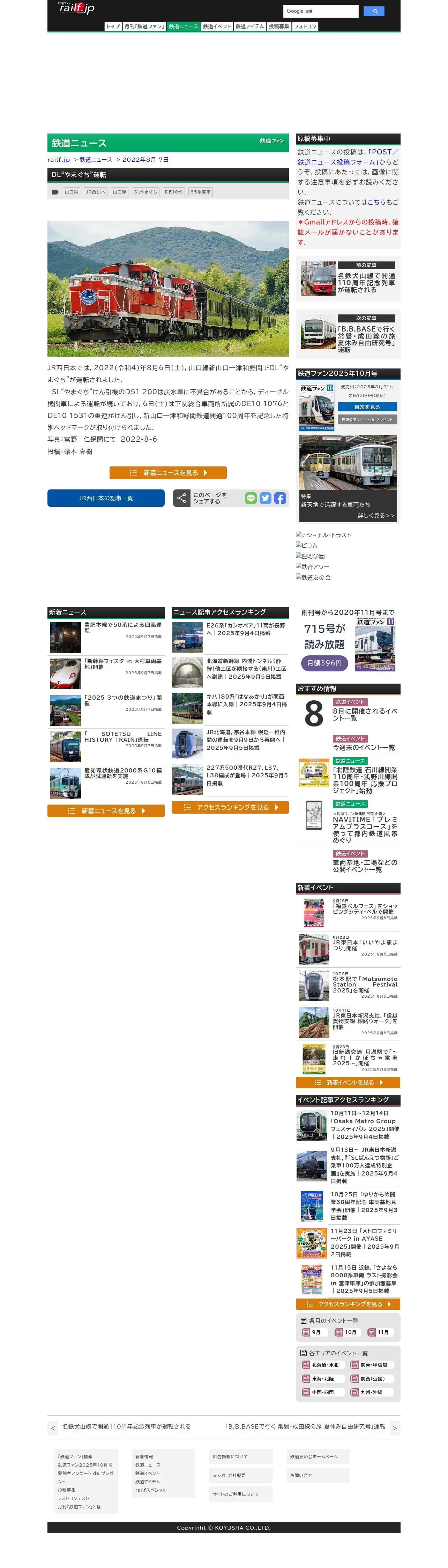Select the 35系客車 tag
The image size is (448, 1568).
pos(201,192)
